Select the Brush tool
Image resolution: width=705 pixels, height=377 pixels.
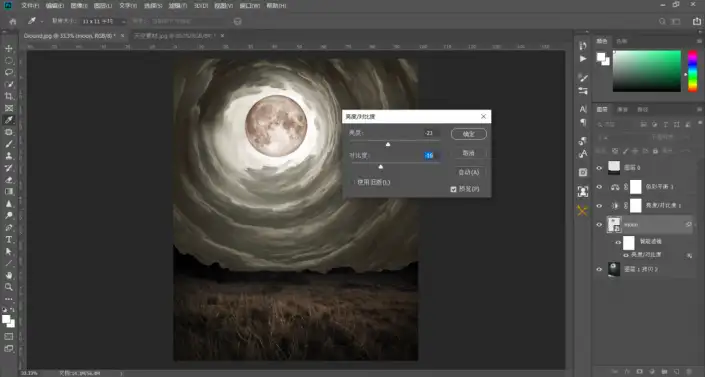click(9, 144)
